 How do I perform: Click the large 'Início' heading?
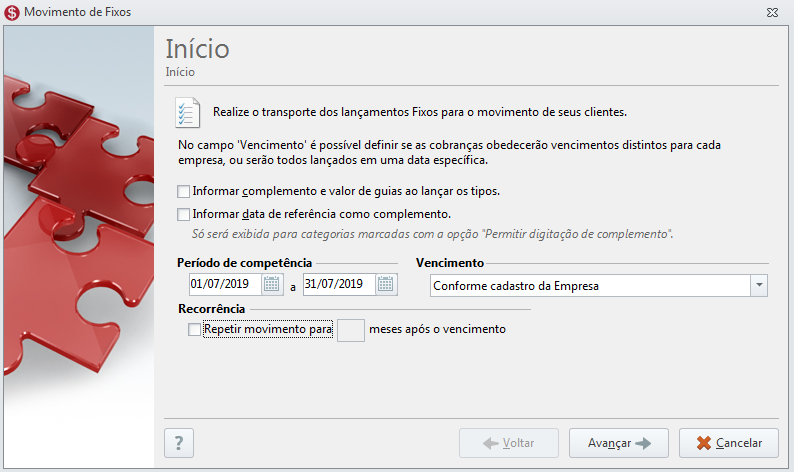(x=197, y=49)
